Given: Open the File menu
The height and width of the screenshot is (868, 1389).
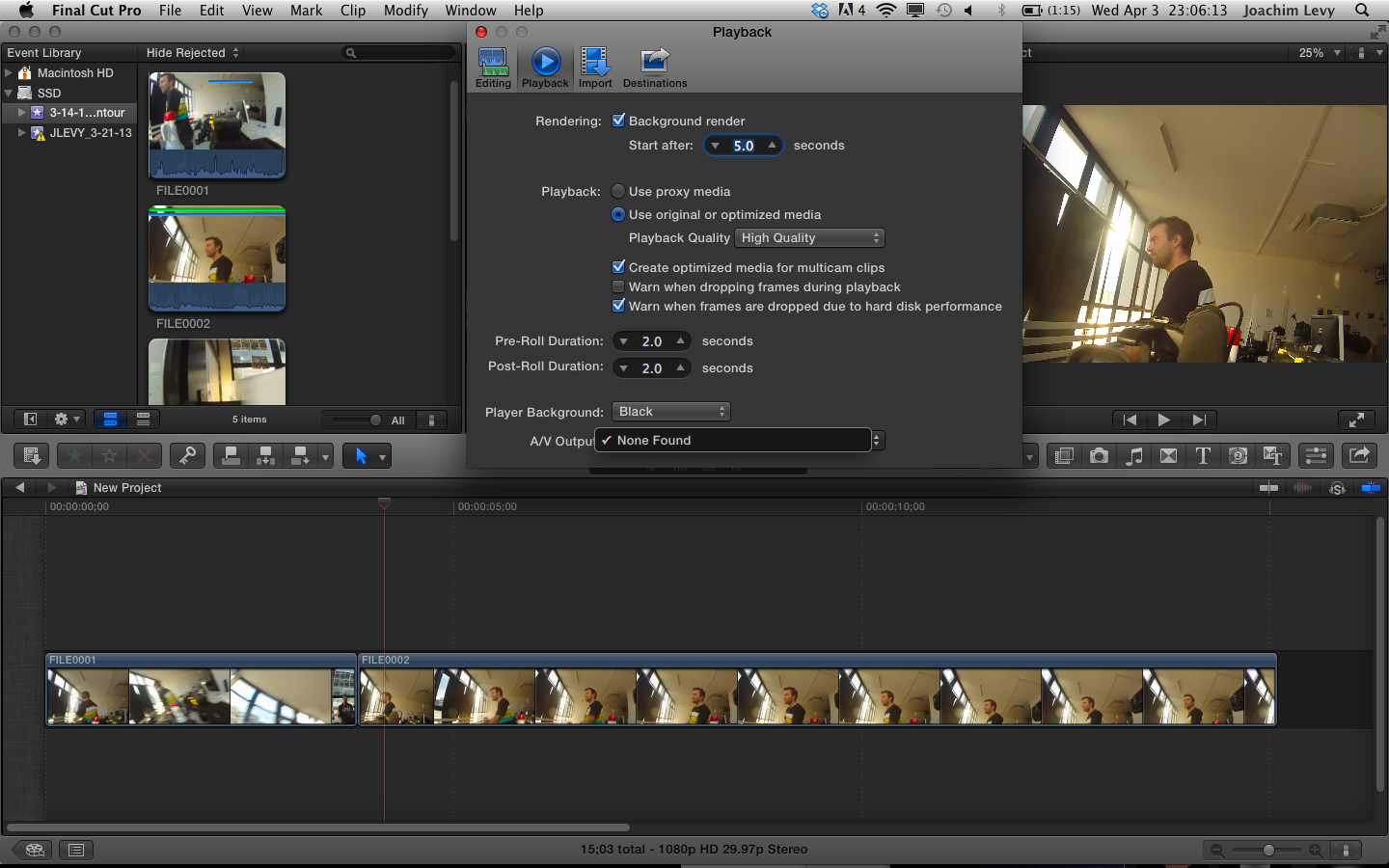Looking at the screenshot, I should click(170, 11).
